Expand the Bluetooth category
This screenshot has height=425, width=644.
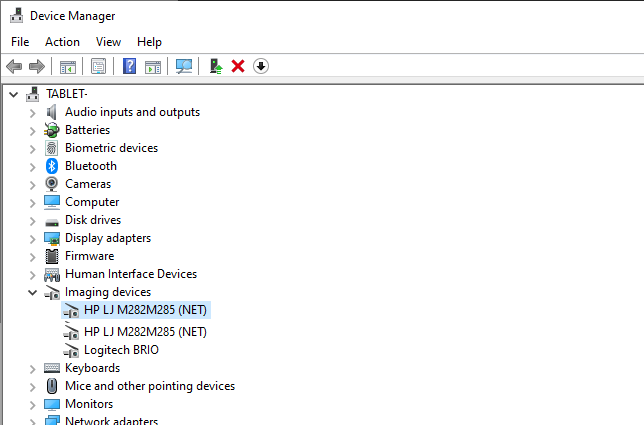tap(32, 167)
